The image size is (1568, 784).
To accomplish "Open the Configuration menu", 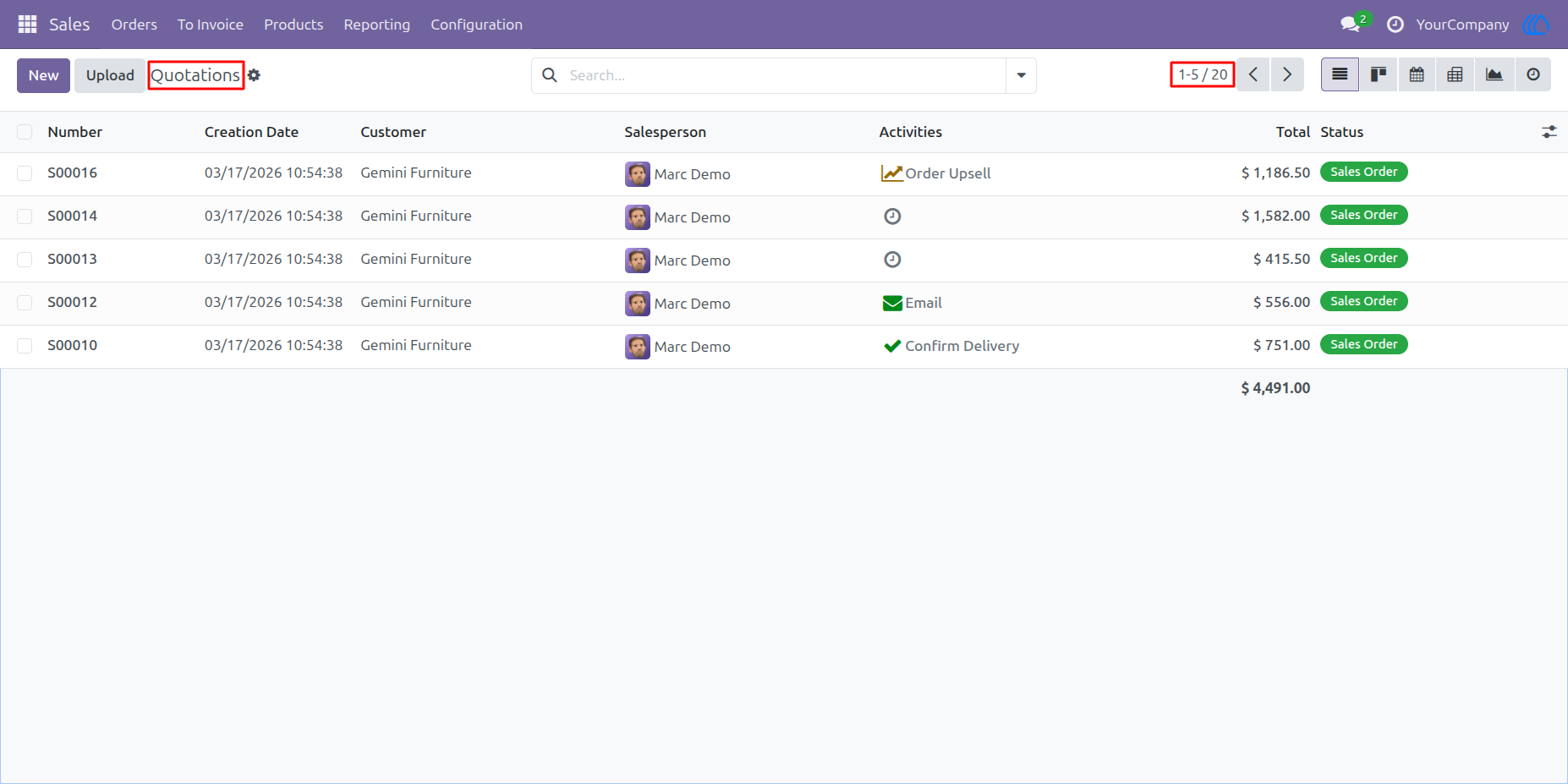I will click(x=477, y=25).
